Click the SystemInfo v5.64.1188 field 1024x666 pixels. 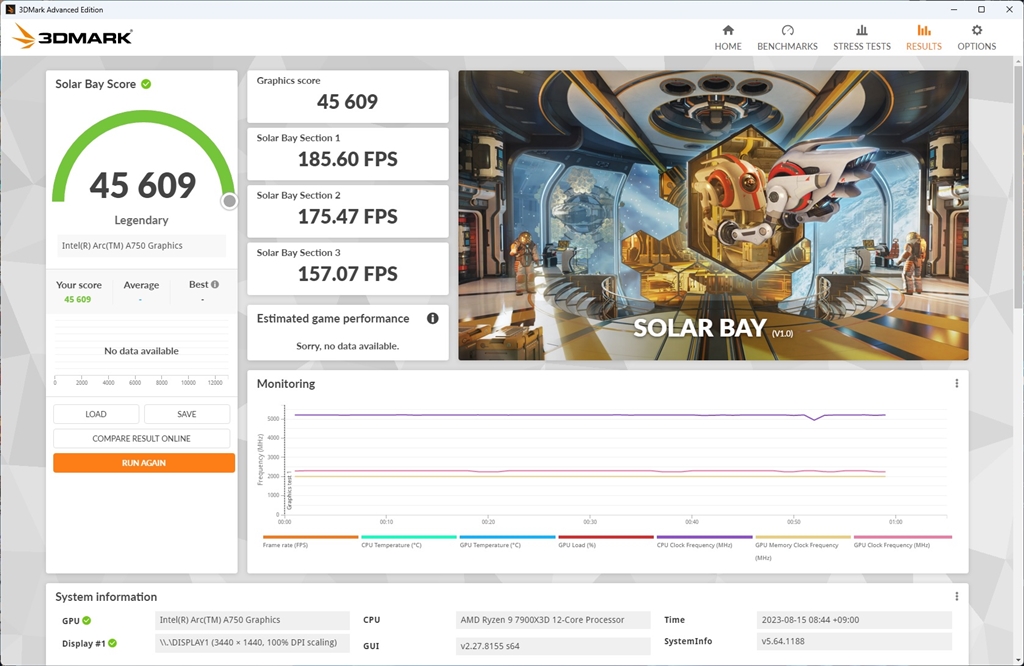(x=854, y=641)
